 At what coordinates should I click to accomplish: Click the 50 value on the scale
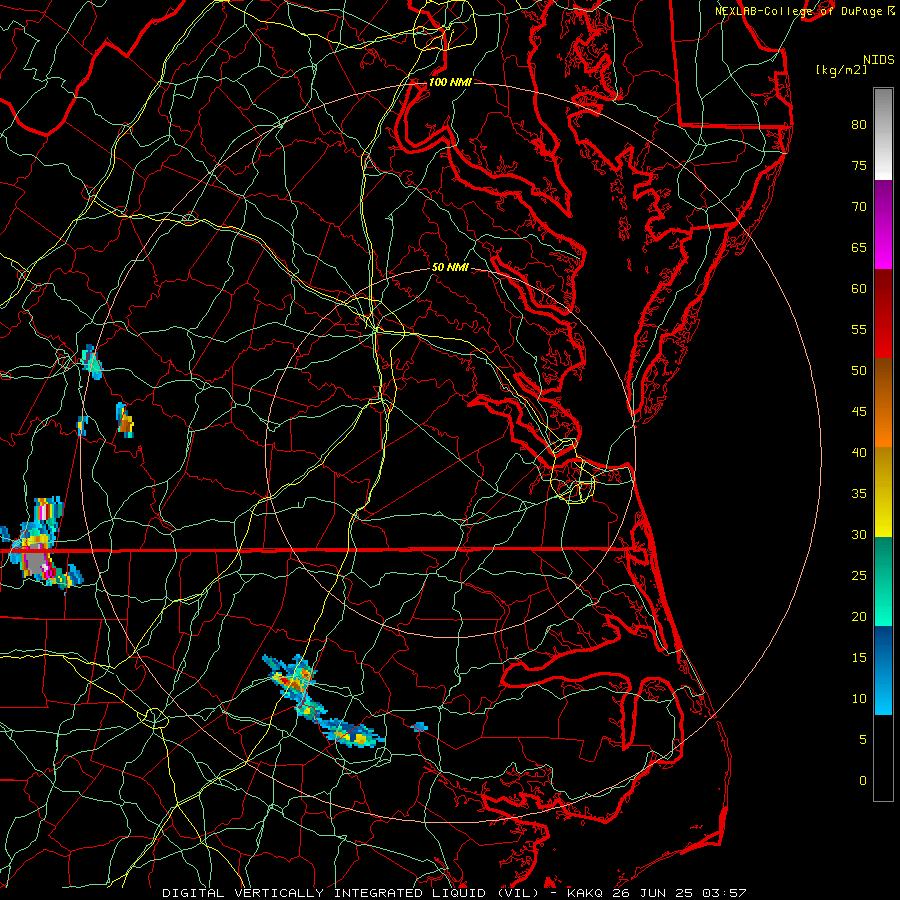click(859, 371)
